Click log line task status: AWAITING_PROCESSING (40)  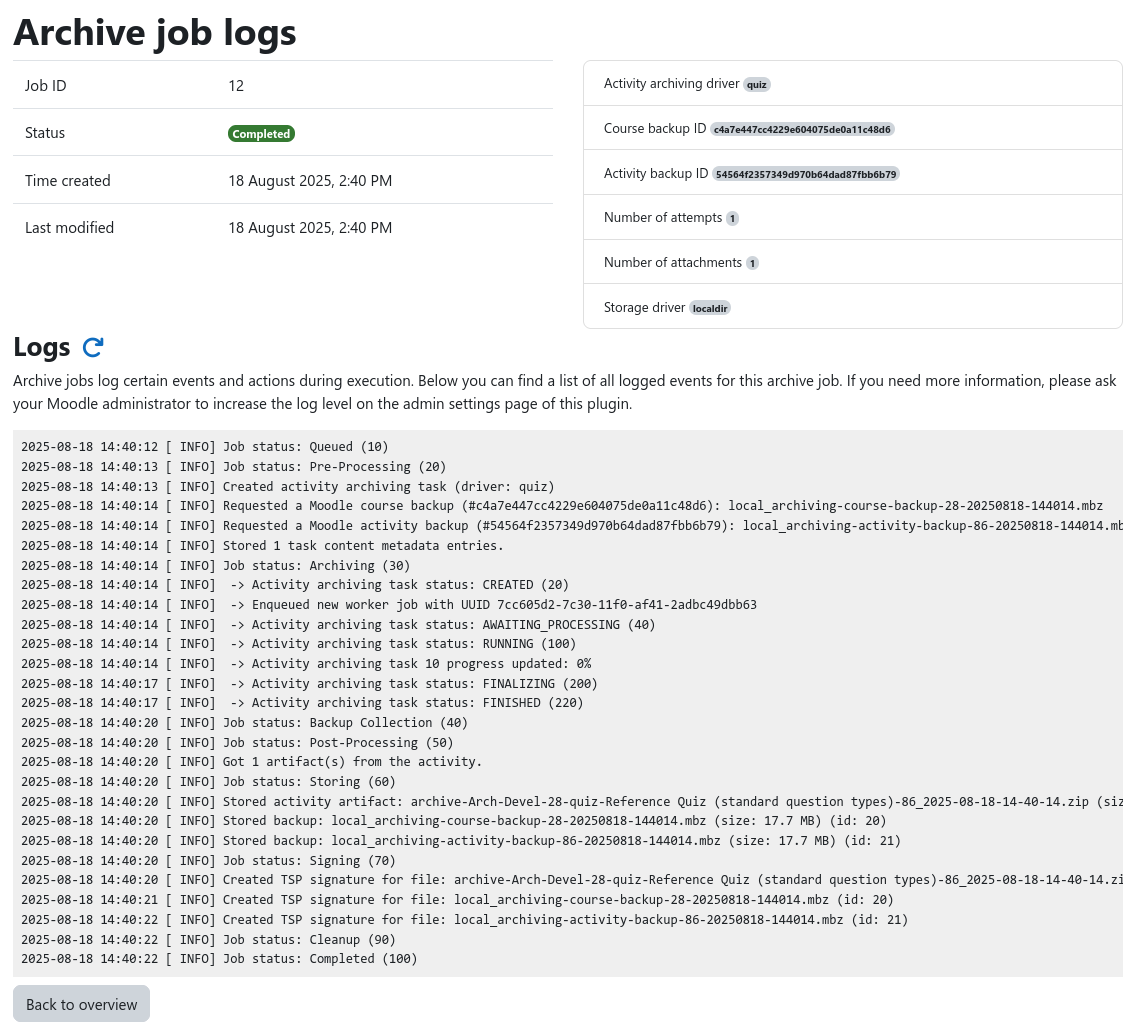pyautogui.click(x=338, y=624)
